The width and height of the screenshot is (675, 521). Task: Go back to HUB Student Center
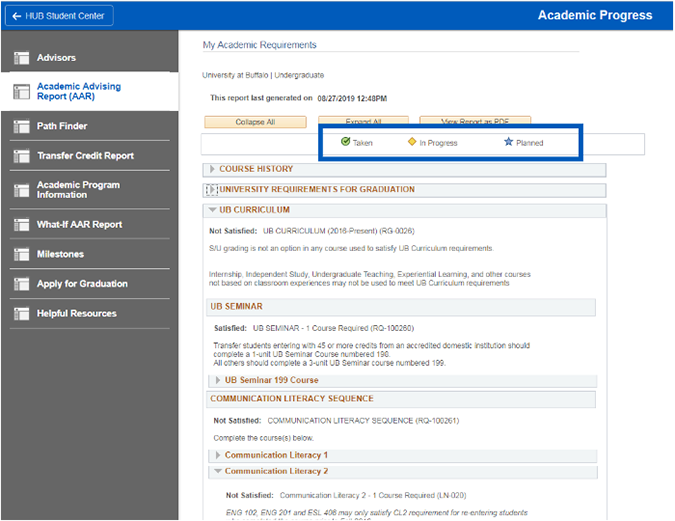[x=59, y=15]
